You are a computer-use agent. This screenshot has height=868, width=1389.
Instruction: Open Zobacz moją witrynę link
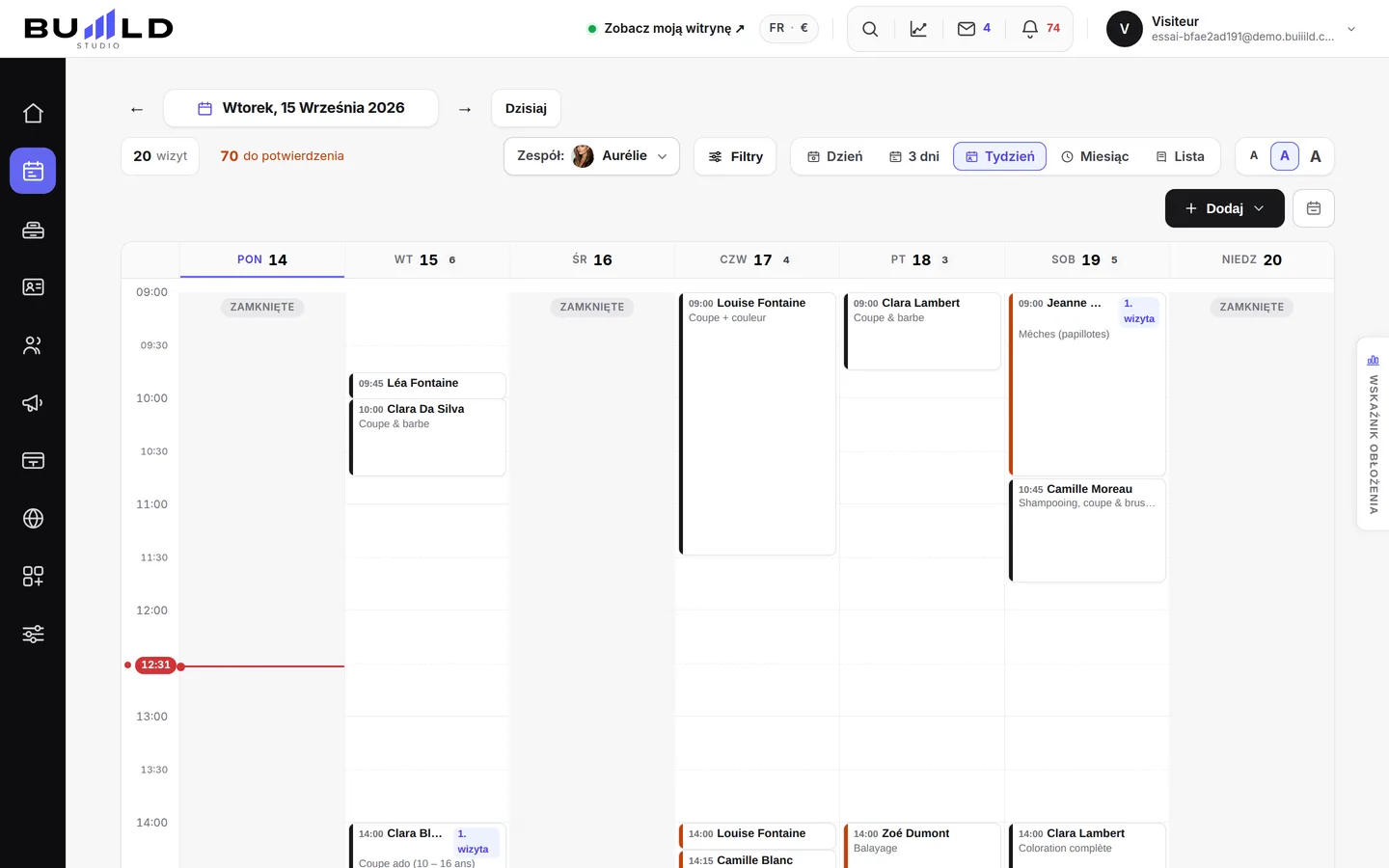pos(667,29)
